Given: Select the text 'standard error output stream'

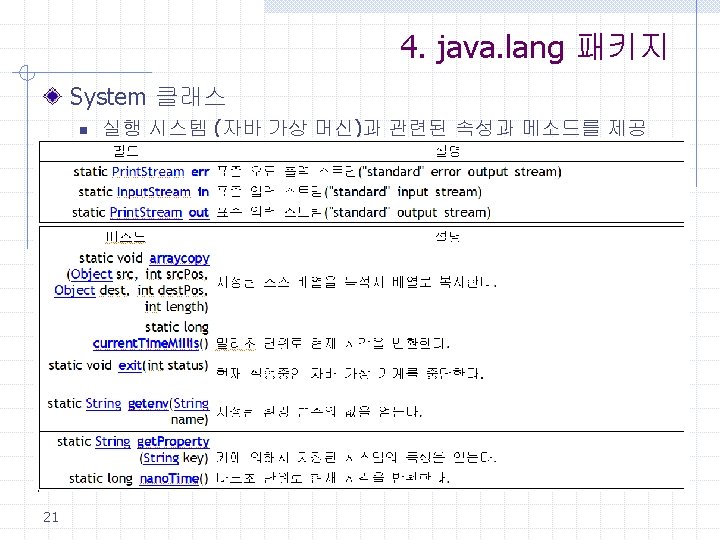Looking at the screenshot, I should coord(459,172).
